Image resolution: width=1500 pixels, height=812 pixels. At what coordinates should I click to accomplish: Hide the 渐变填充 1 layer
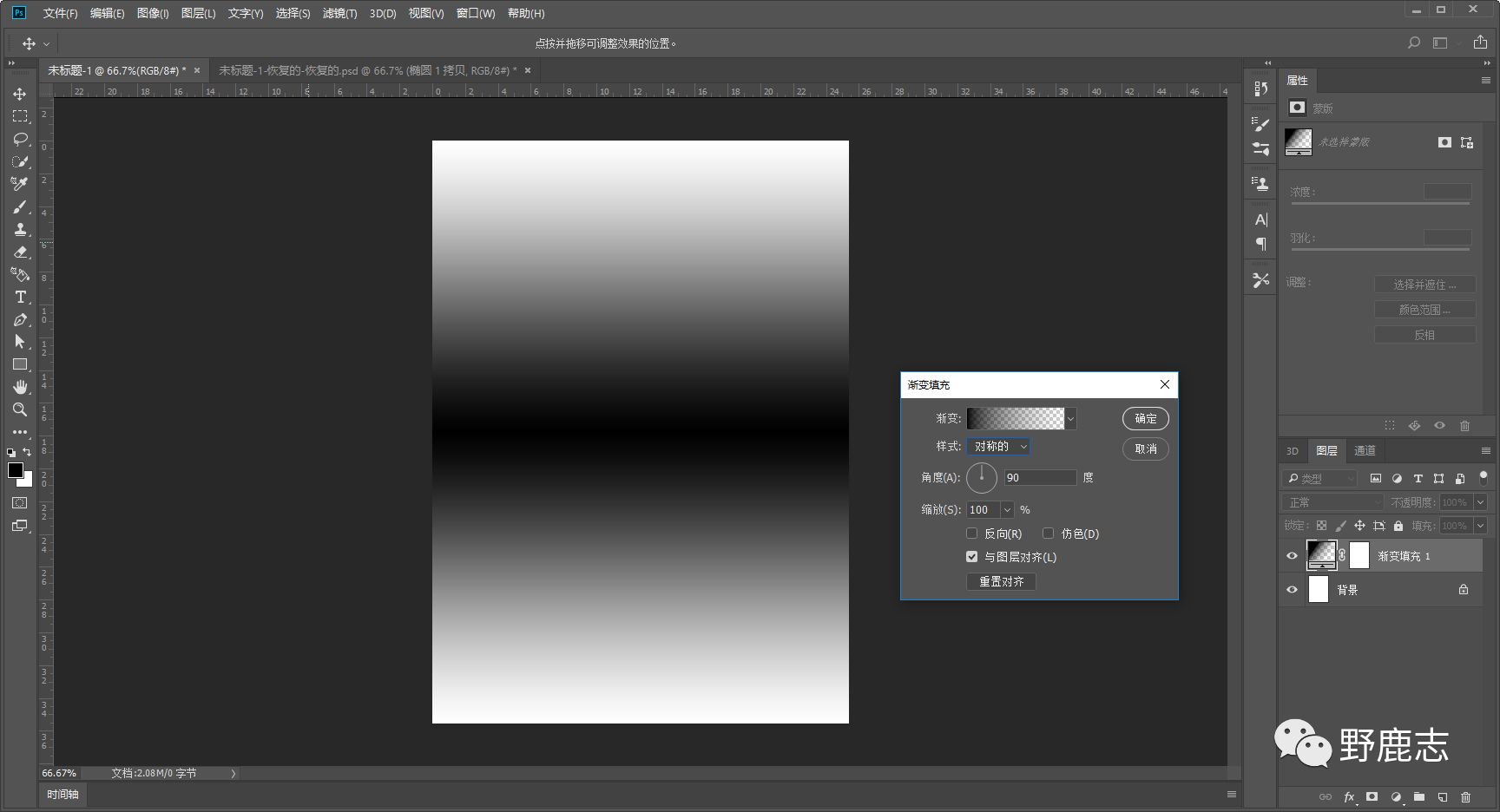pyautogui.click(x=1292, y=556)
